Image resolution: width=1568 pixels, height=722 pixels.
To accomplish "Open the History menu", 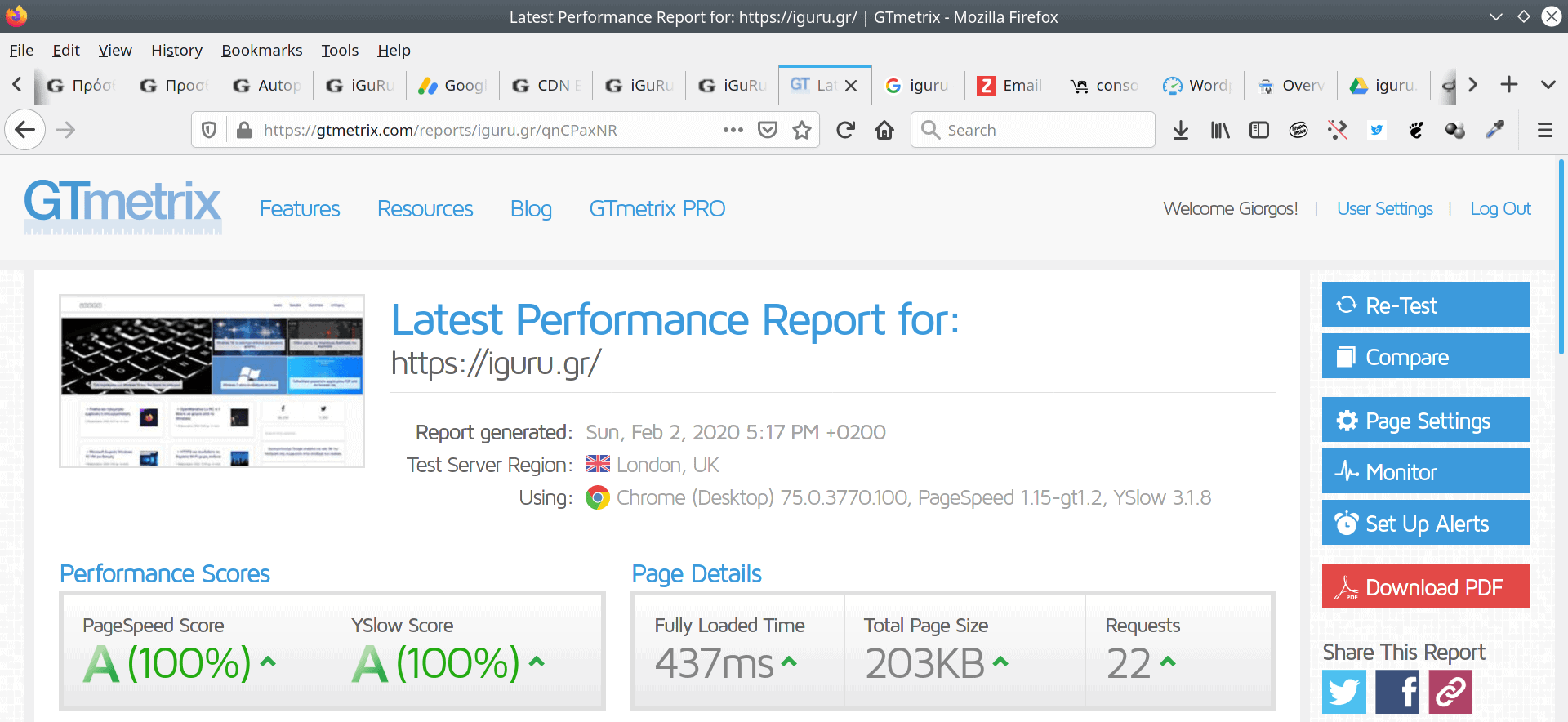I will click(176, 50).
